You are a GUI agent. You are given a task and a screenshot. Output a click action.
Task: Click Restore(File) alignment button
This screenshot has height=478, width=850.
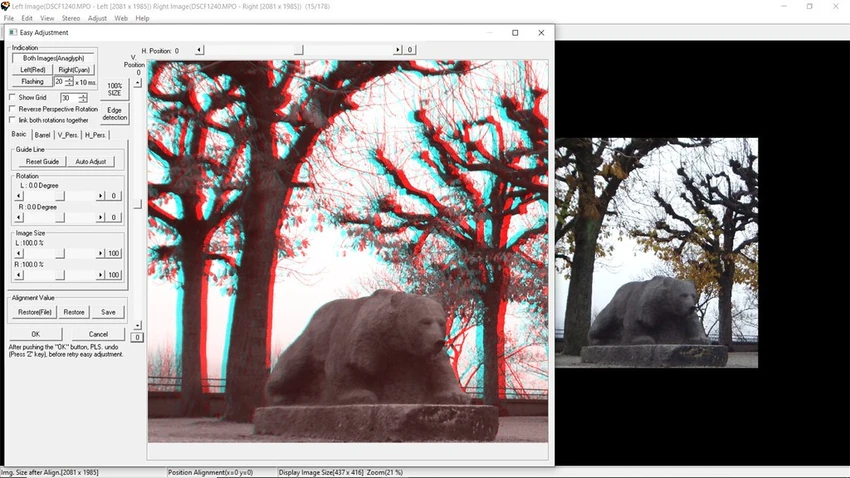[x=35, y=312]
